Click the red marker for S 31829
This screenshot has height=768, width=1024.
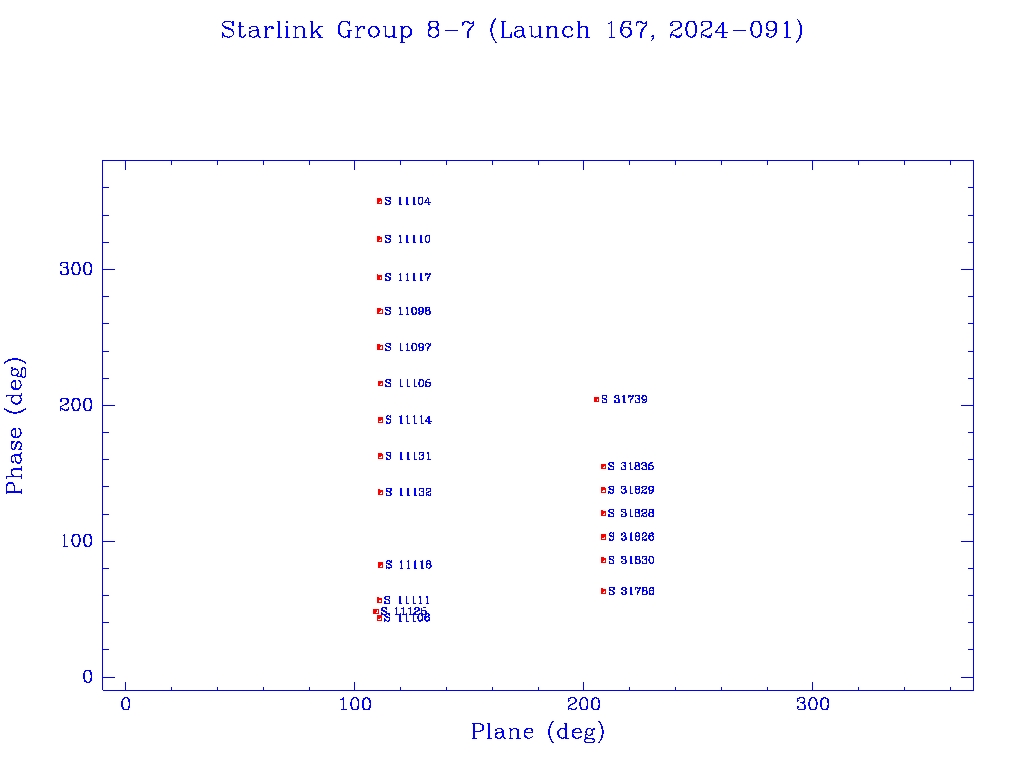[x=603, y=490]
